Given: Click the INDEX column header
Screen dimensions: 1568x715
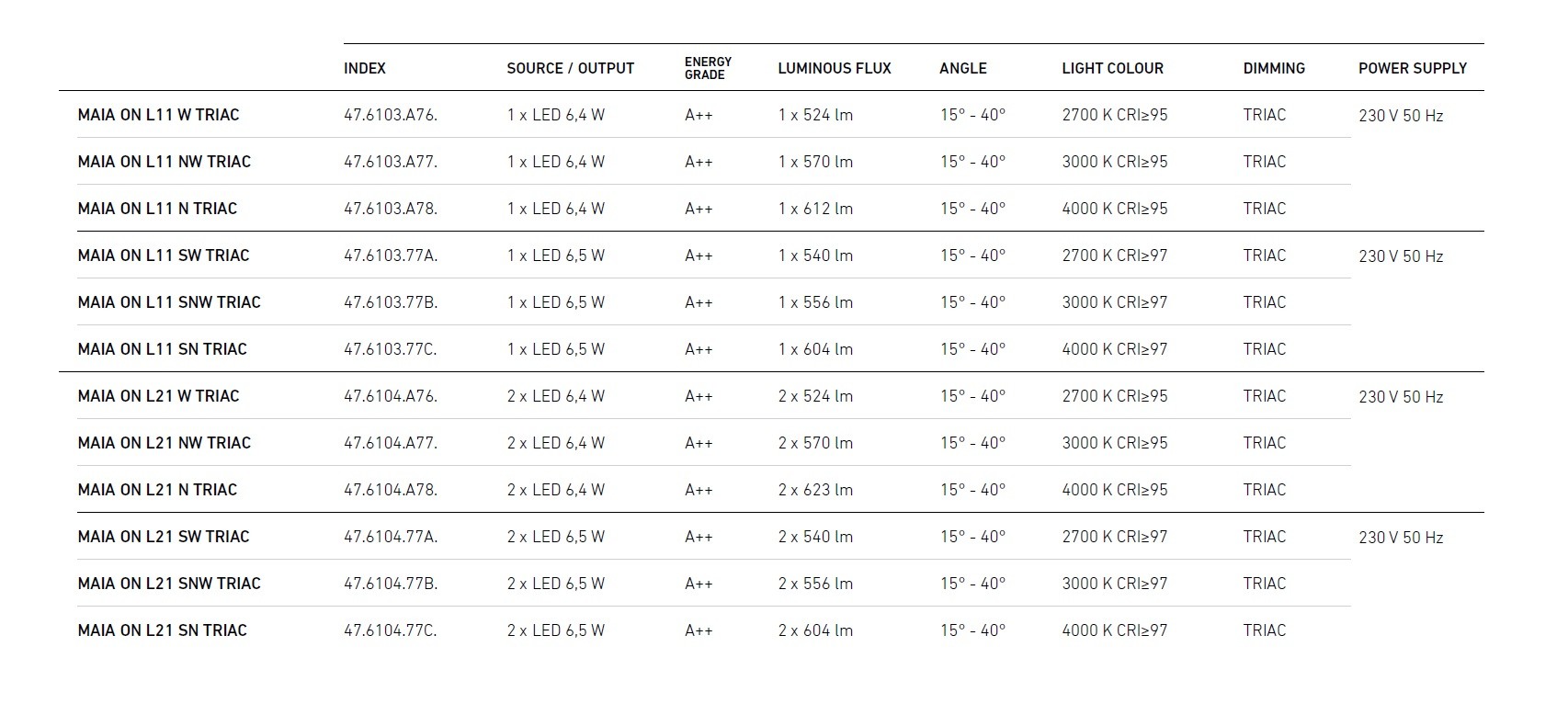Looking at the screenshot, I should coord(365,68).
